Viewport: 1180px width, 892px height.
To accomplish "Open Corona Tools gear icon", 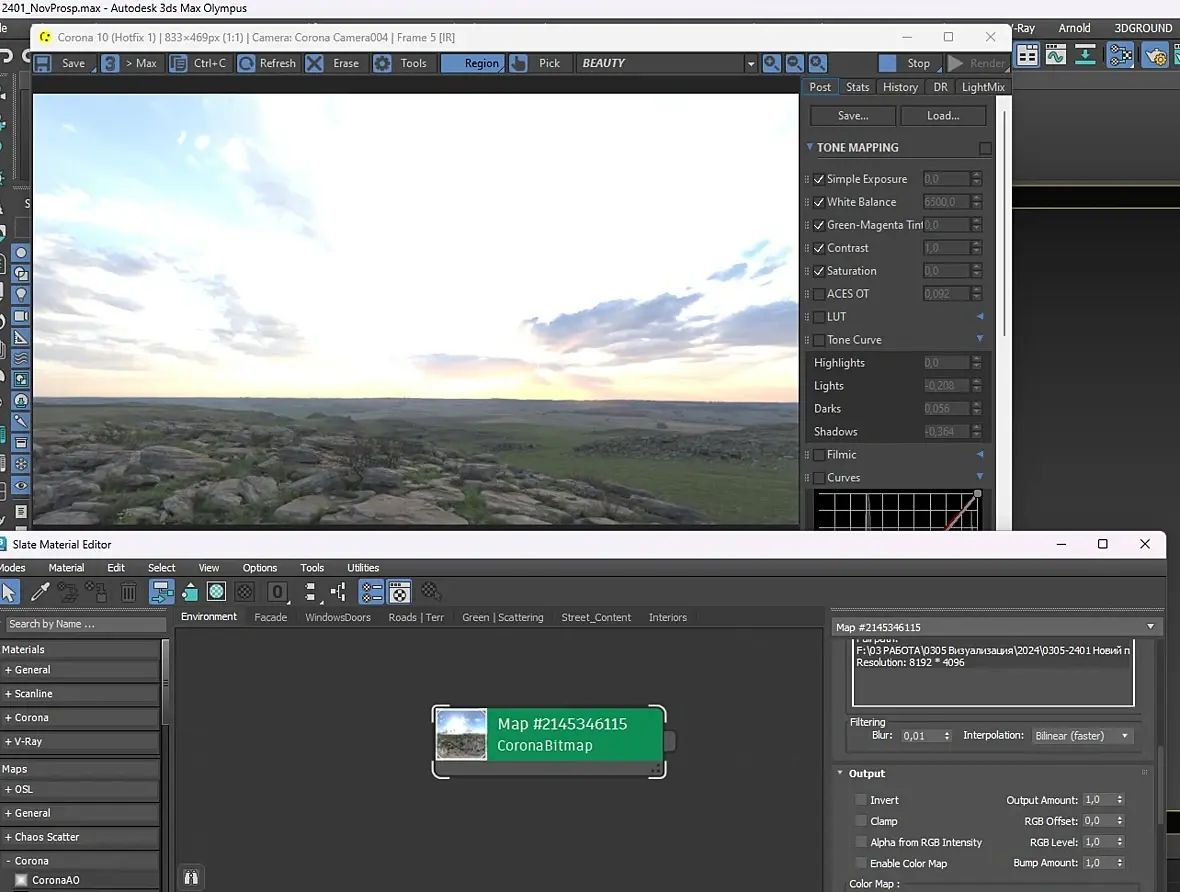I will (383, 63).
